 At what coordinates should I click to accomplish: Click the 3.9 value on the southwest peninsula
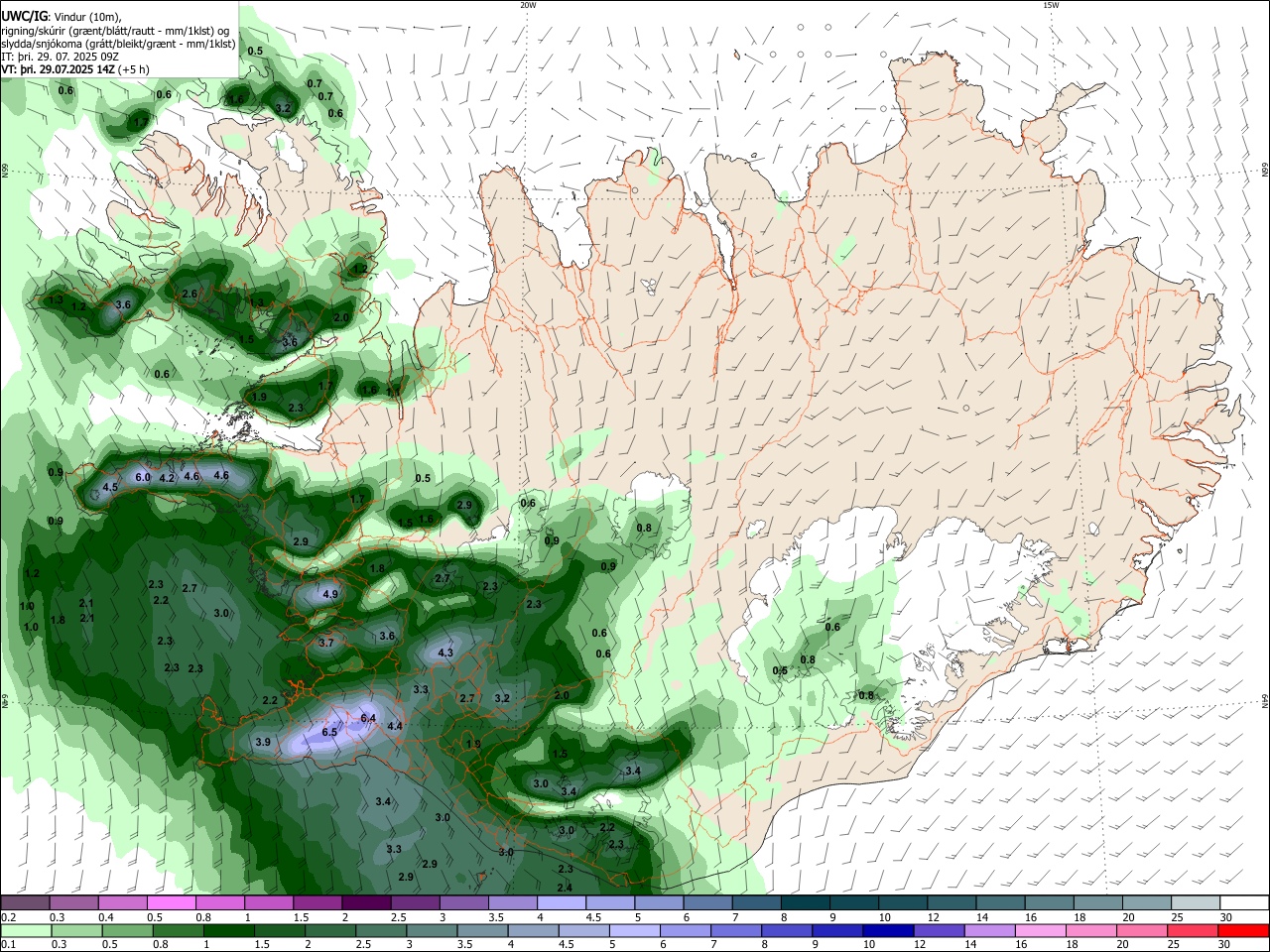coord(263,742)
